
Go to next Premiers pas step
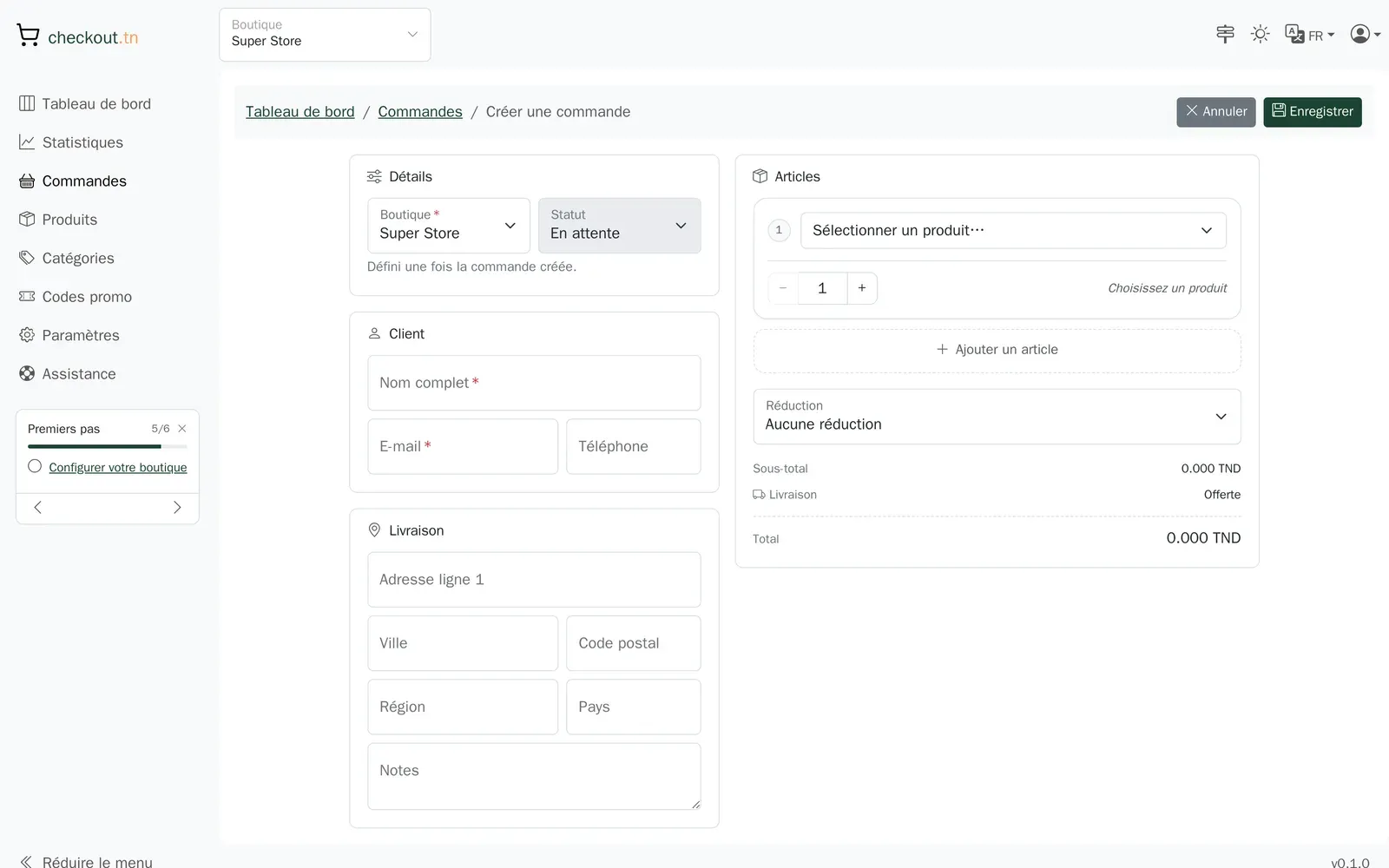(177, 508)
